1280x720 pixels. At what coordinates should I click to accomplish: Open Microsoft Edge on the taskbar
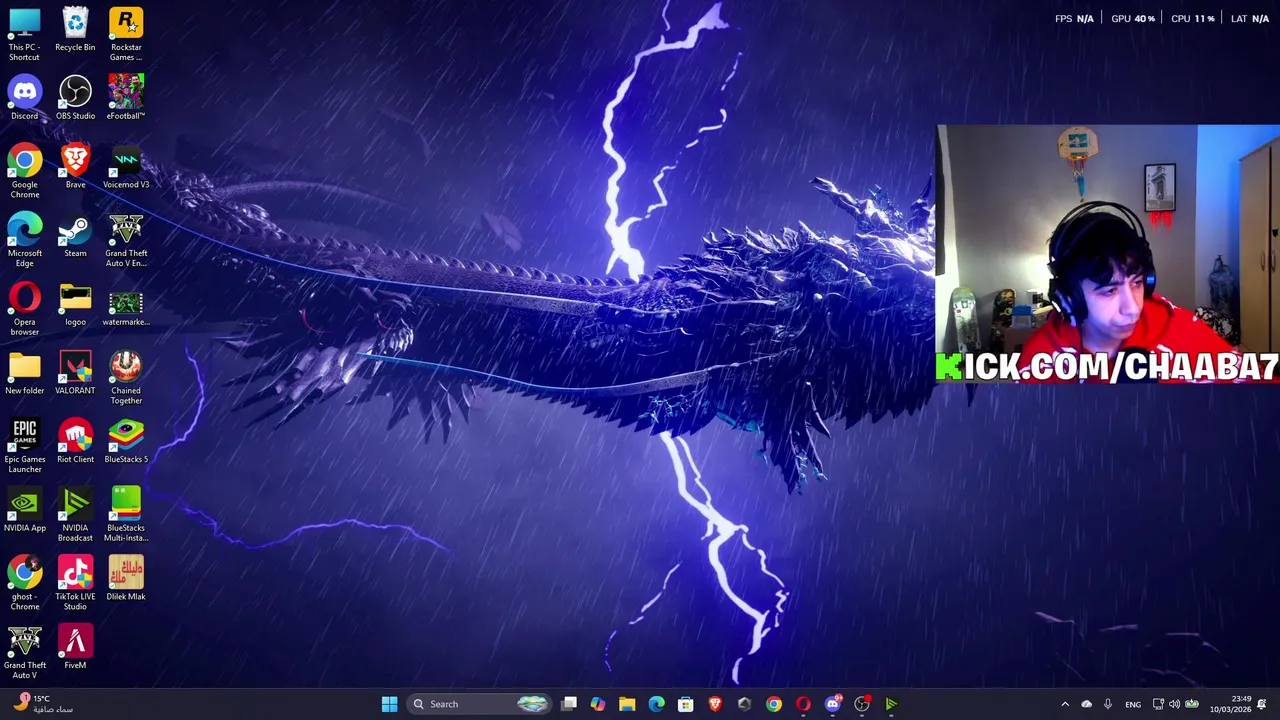point(656,704)
